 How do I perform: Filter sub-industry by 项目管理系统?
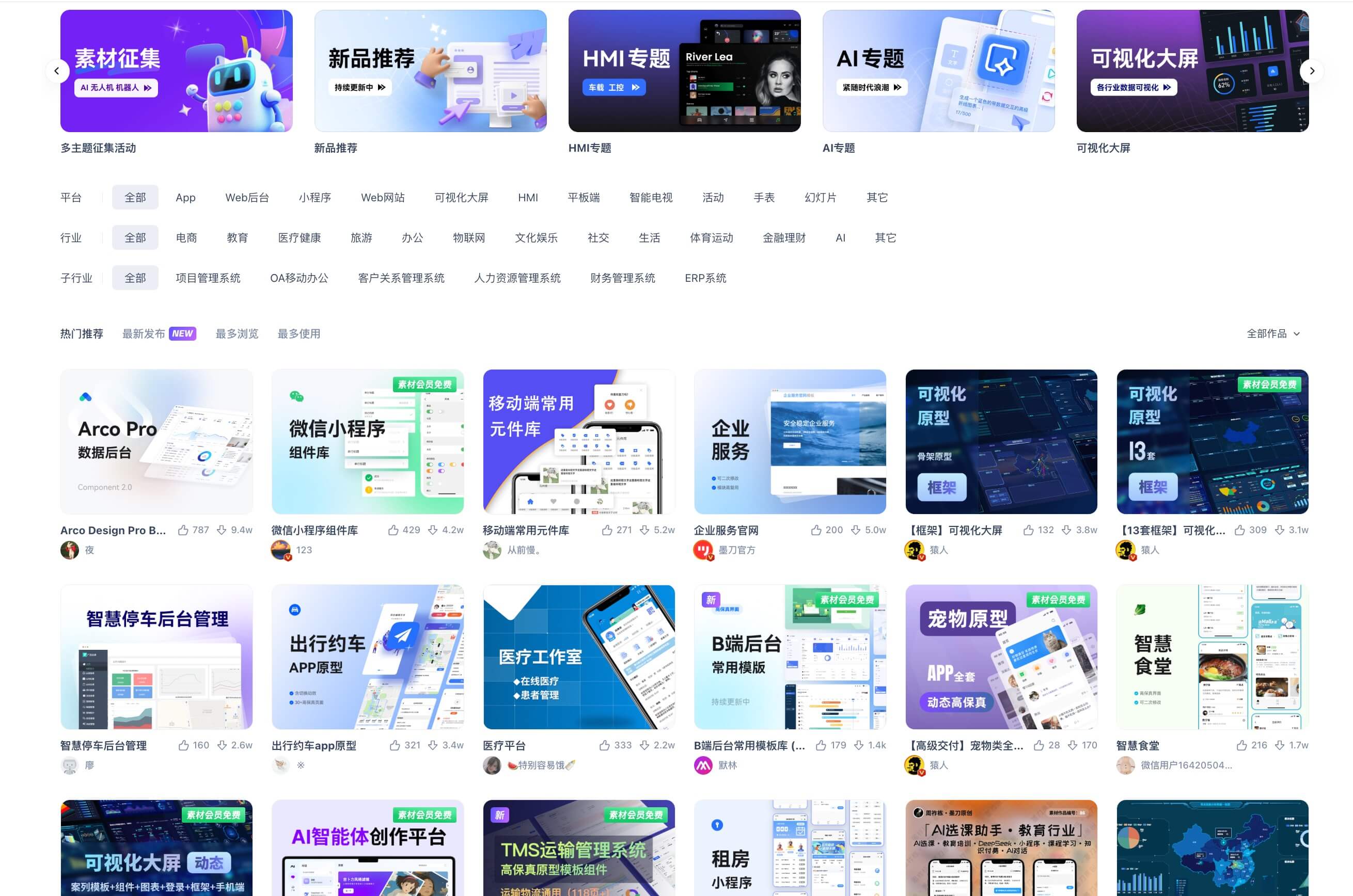click(208, 278)
